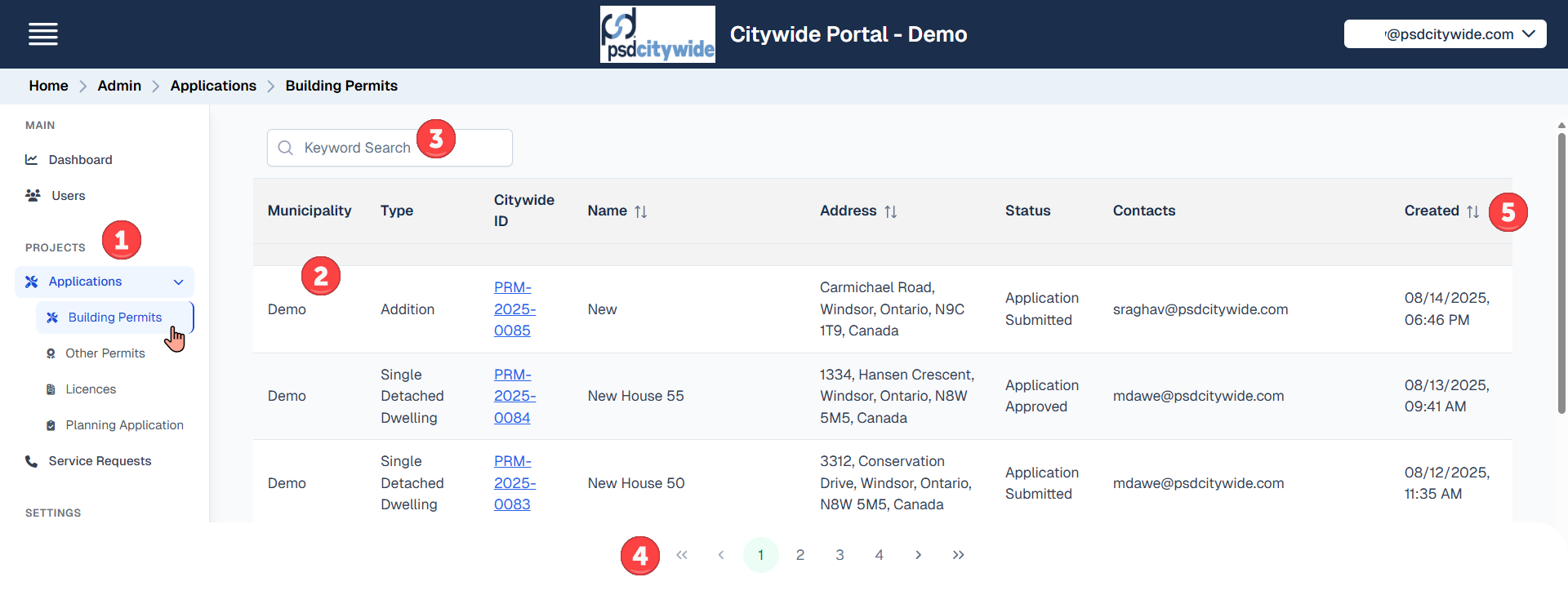The height and width of the screenshot is (595, 1568).
Task: Jump to first page double-arrow
Action: pos(682,555)
